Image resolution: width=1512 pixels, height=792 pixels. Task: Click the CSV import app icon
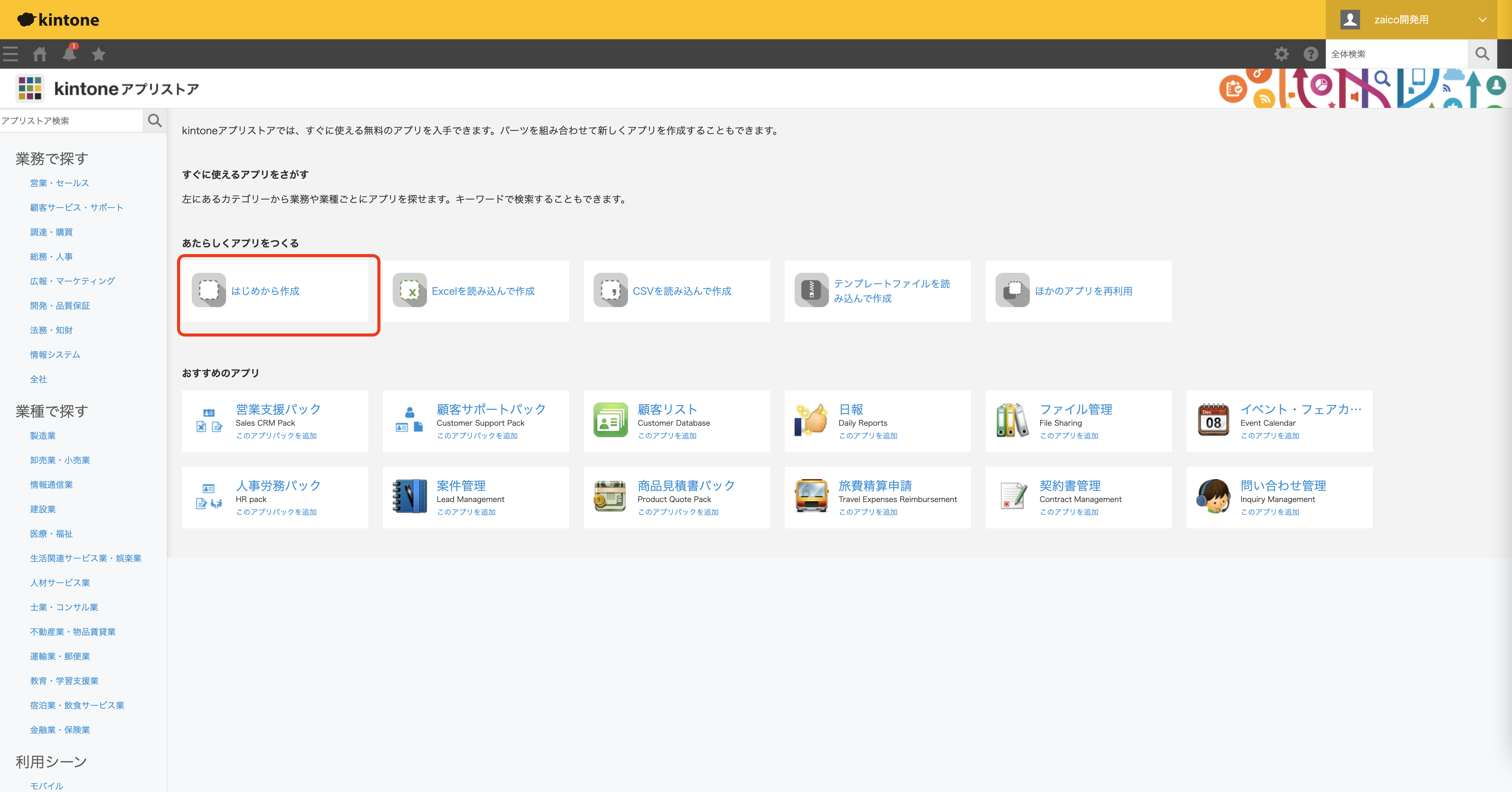click(x=610, y=290)
